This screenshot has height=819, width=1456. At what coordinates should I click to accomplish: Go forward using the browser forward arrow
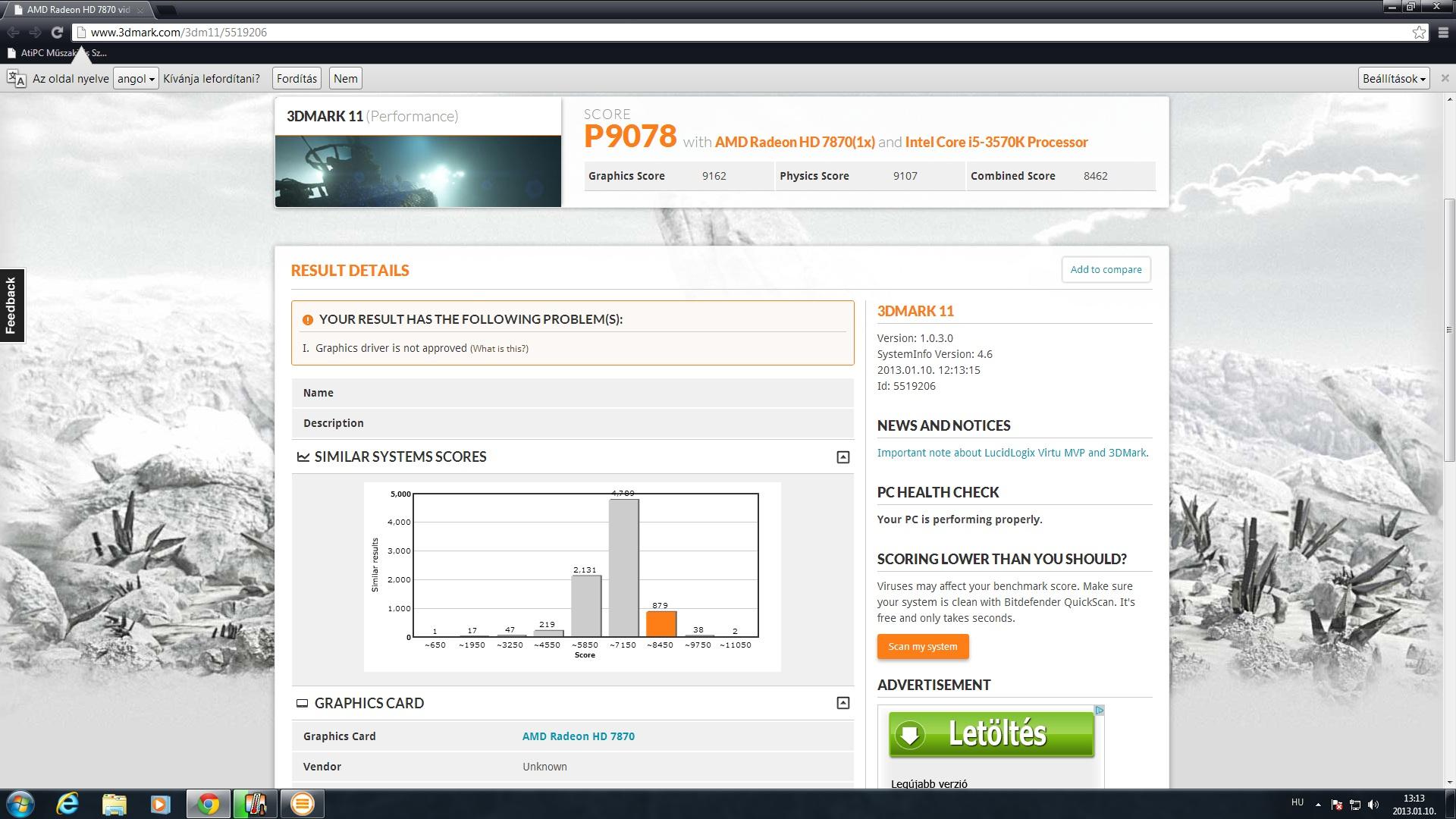[x=35, y=32]
